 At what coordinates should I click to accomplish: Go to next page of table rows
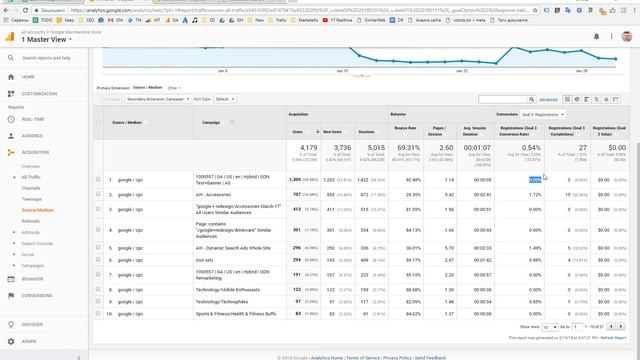tap(621, 327)
